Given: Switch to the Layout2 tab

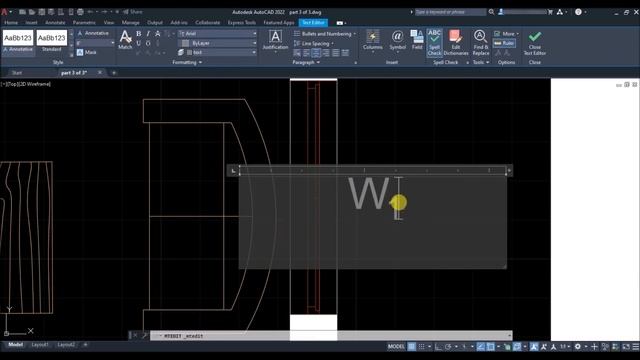Looking at the screenshot, I should tap(66, 345).
